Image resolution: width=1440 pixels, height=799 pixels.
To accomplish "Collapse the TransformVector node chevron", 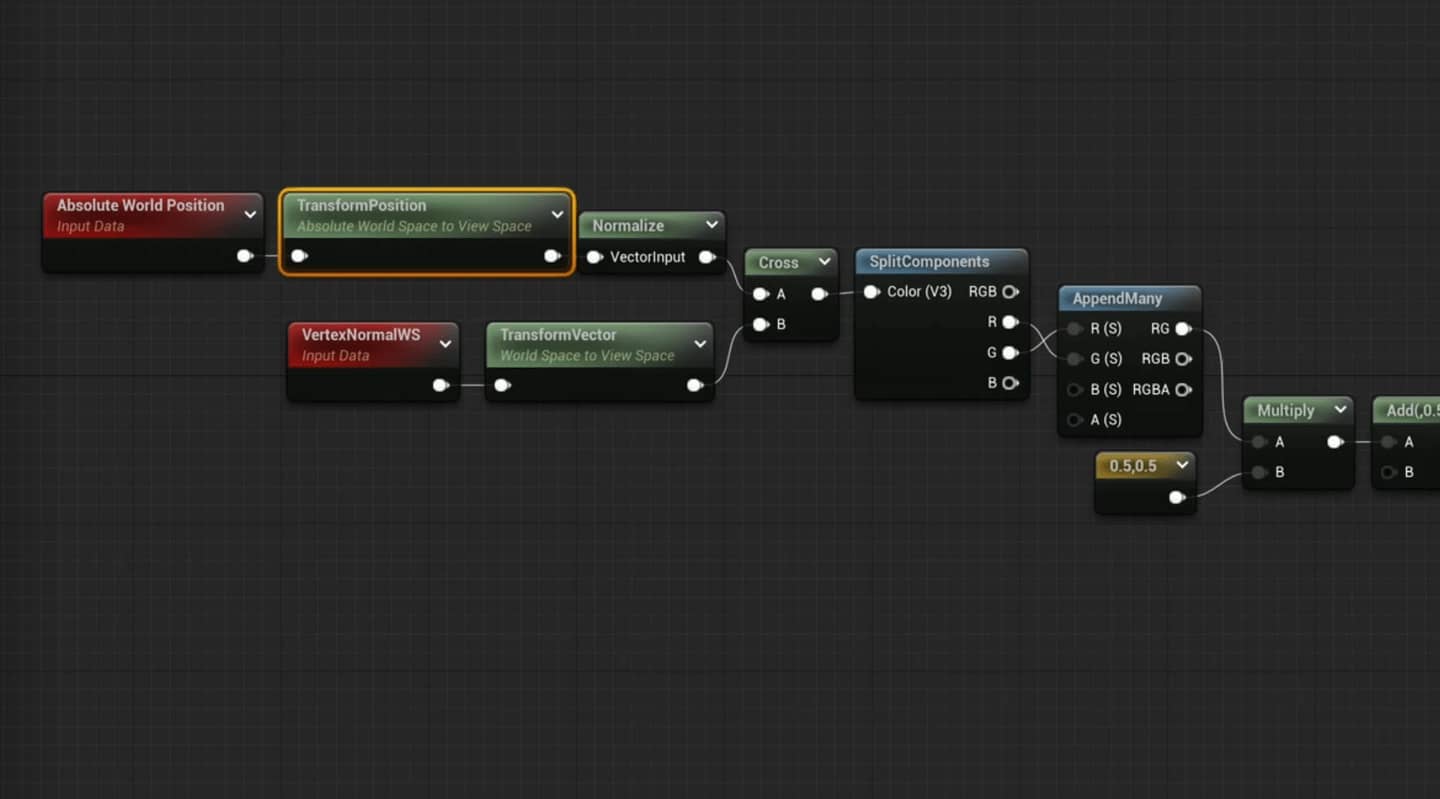I will (700, 344).
